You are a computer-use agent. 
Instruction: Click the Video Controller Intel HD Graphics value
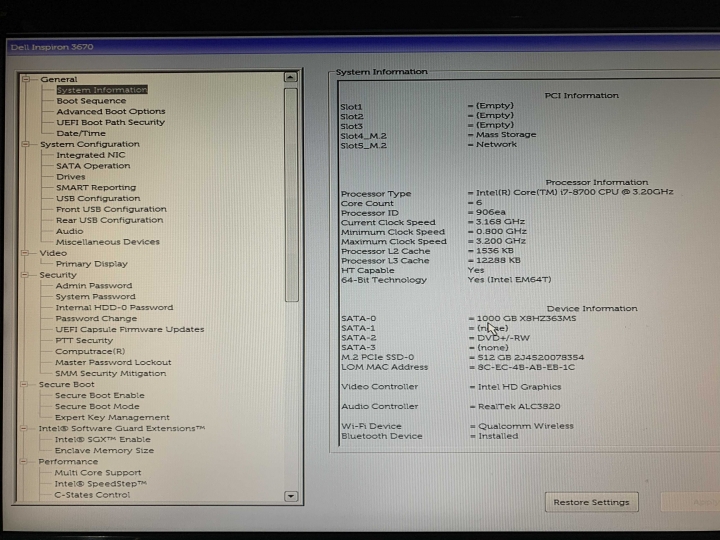click(x=519, y=387)
